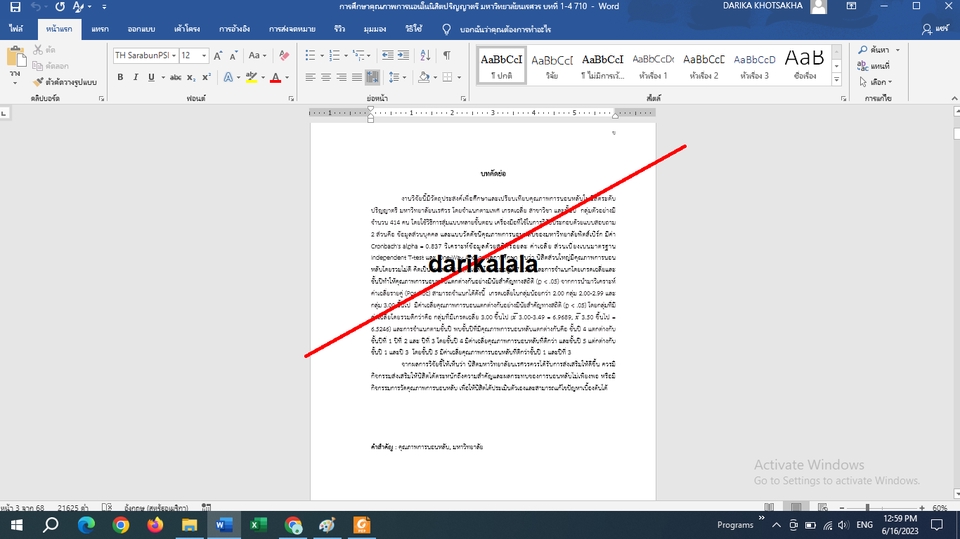The width and height of the screenshot is (960, 539).
Task: Expand the Styles gallery more arrow
Action: coord(836,80)
